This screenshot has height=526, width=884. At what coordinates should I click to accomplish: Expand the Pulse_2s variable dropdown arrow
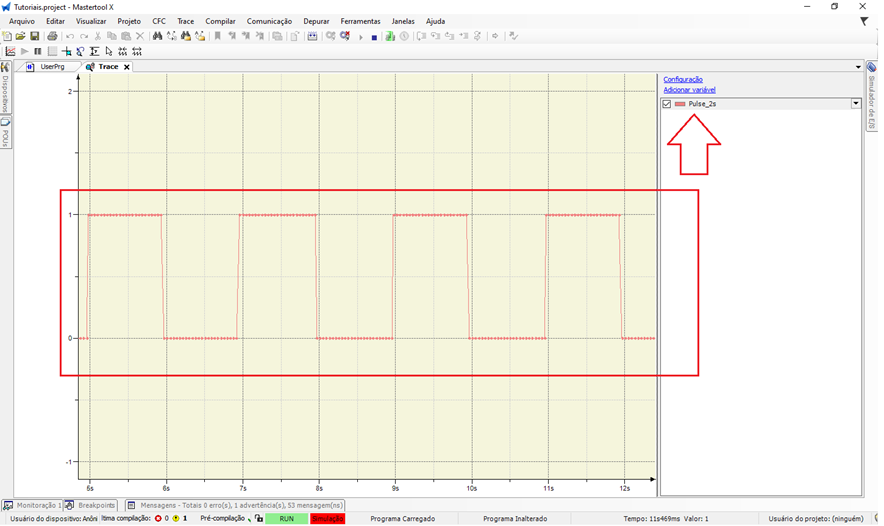tap(856, 103)
